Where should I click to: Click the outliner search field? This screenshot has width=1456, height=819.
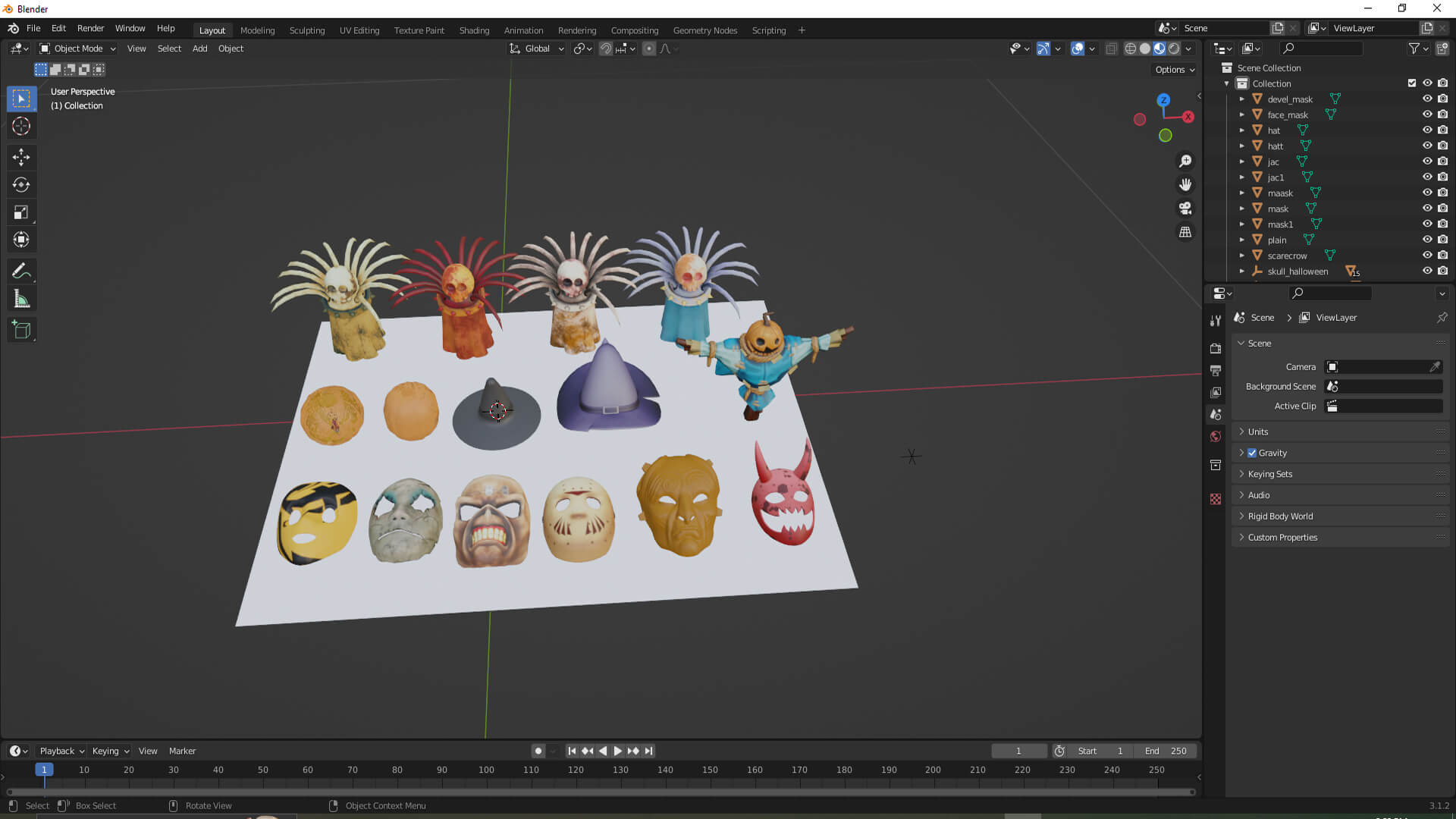pos(1321,49)
